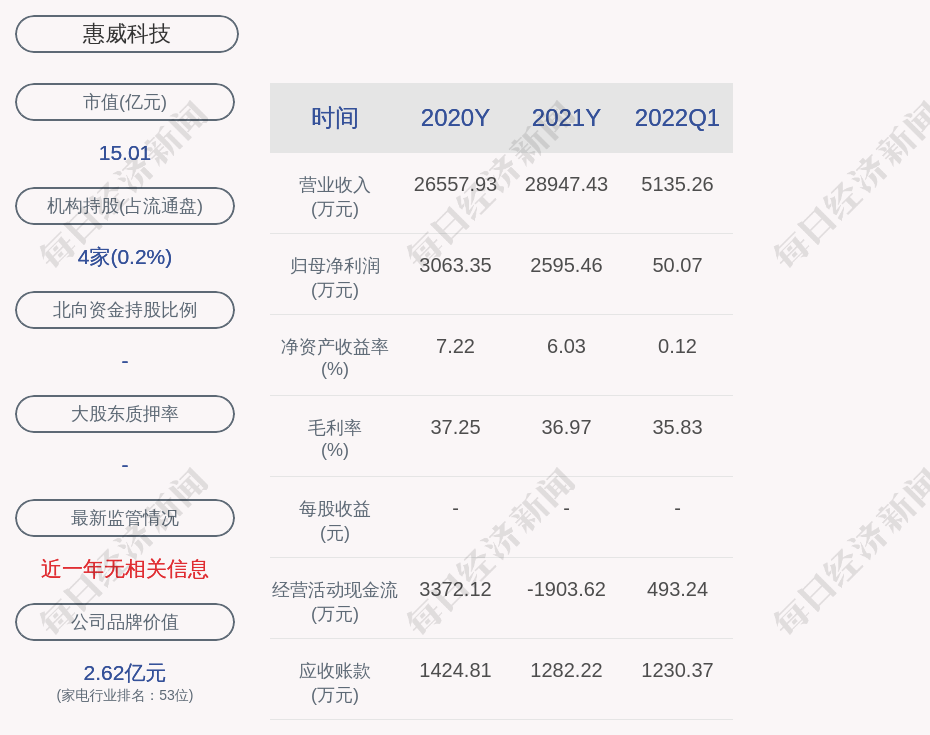This screenshot has height=735, width=930.
Task: Select the 2022Q1 column header
Action: click(x=677, y=118)
